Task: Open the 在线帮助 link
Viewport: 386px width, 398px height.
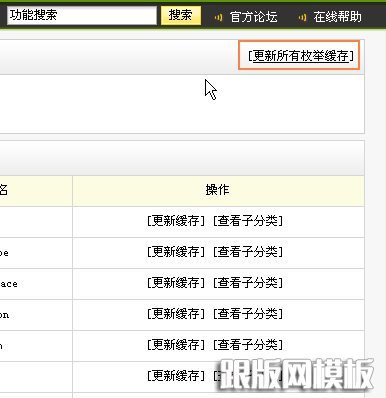Action: point(337,17)
